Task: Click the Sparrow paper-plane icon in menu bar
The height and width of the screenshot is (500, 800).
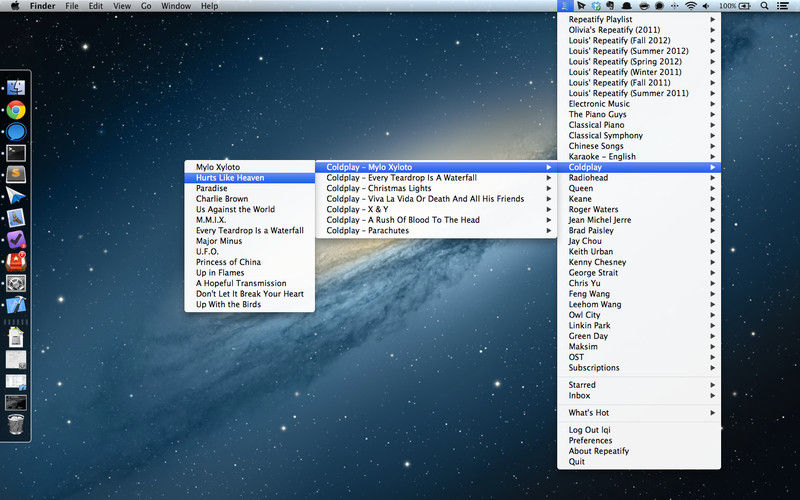Action: pos(581,6)
